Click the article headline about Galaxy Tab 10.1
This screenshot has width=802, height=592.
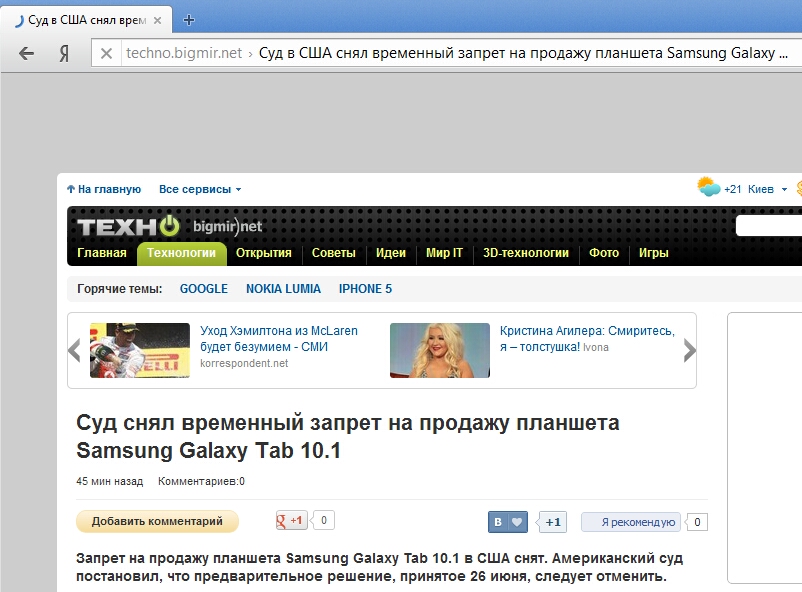pos(348,436)
